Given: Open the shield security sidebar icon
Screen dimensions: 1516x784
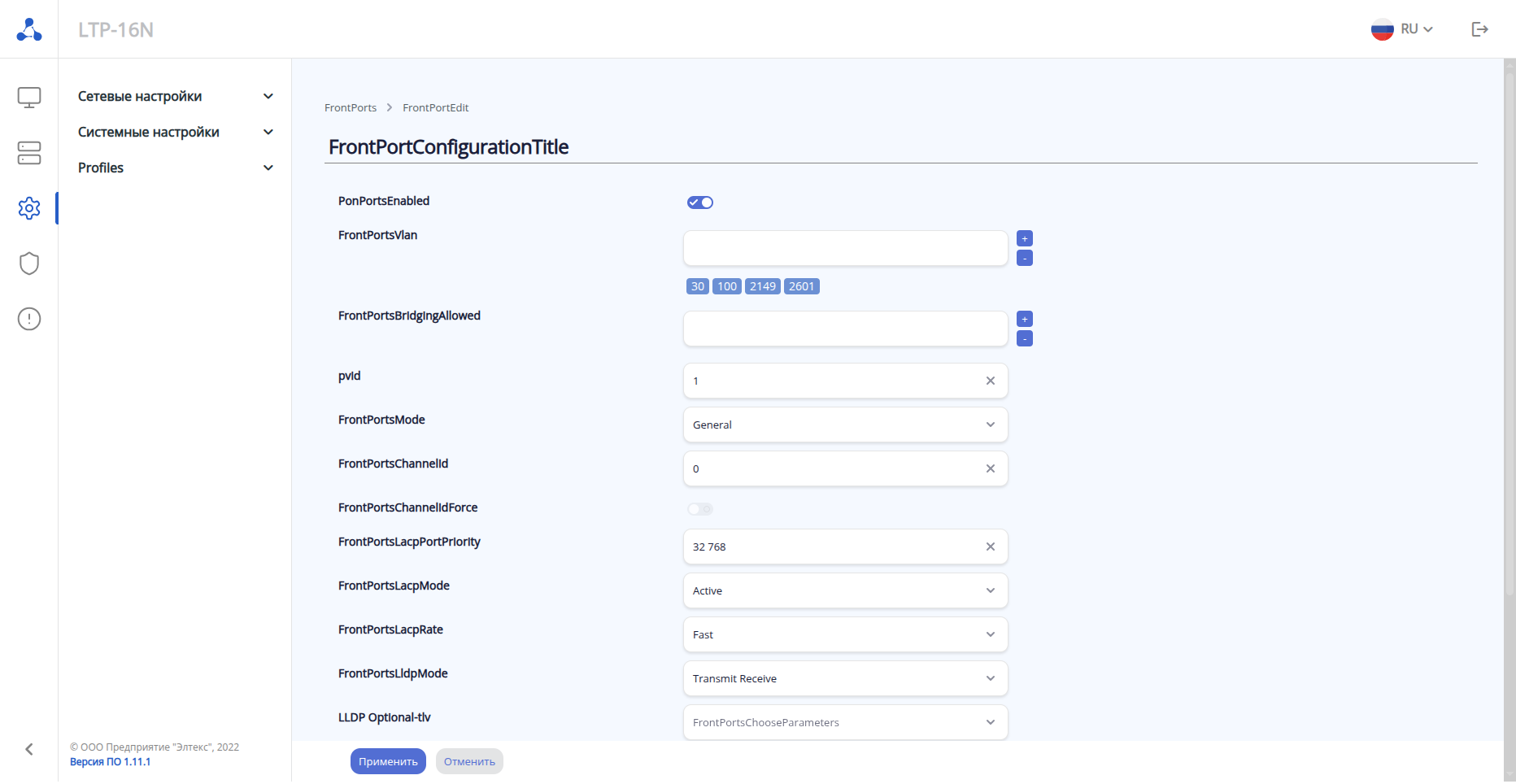Looking at the screenshot, I should 29,264.
